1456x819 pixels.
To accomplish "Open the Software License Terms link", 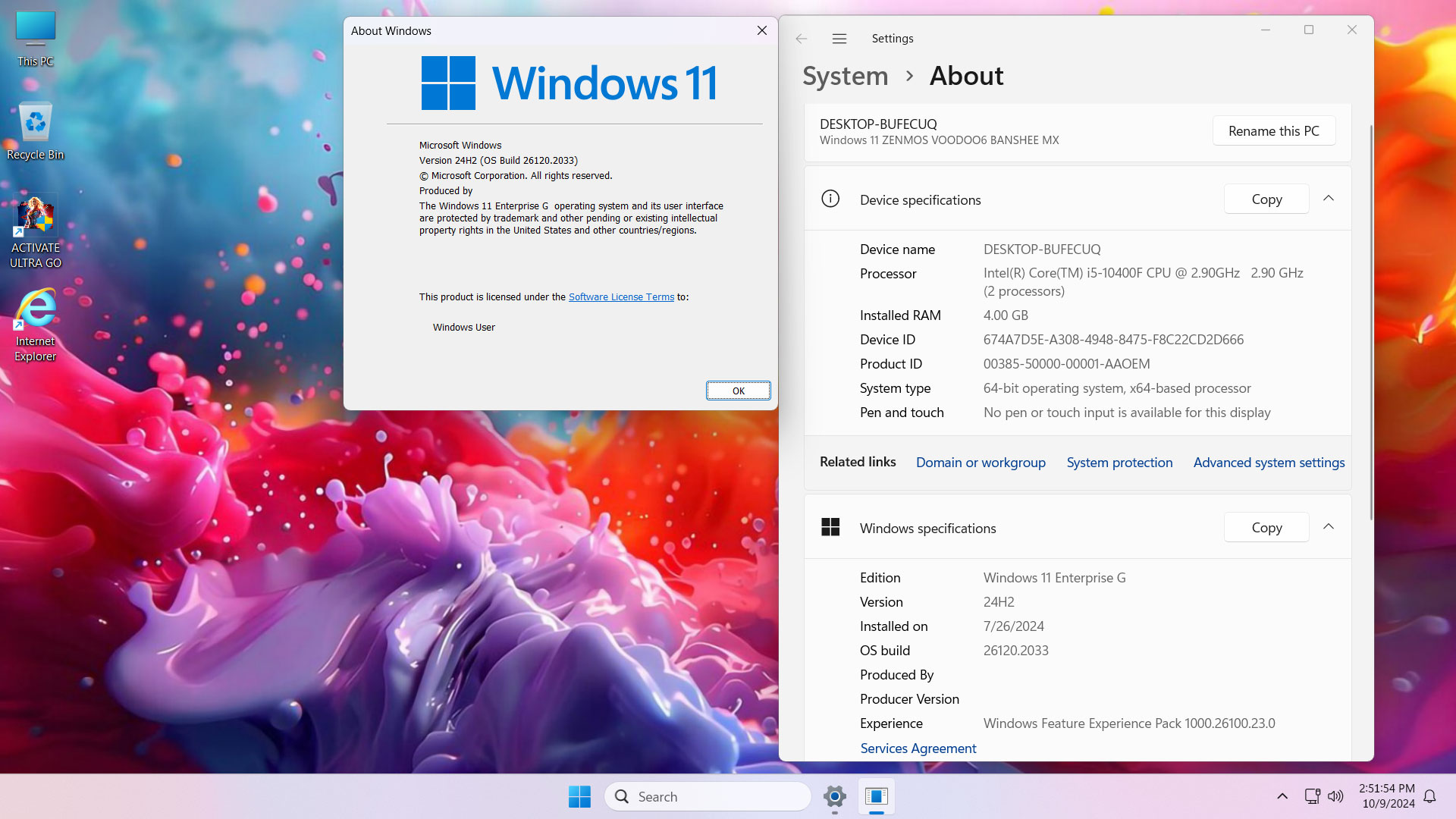I will click(x=621, y=297).
